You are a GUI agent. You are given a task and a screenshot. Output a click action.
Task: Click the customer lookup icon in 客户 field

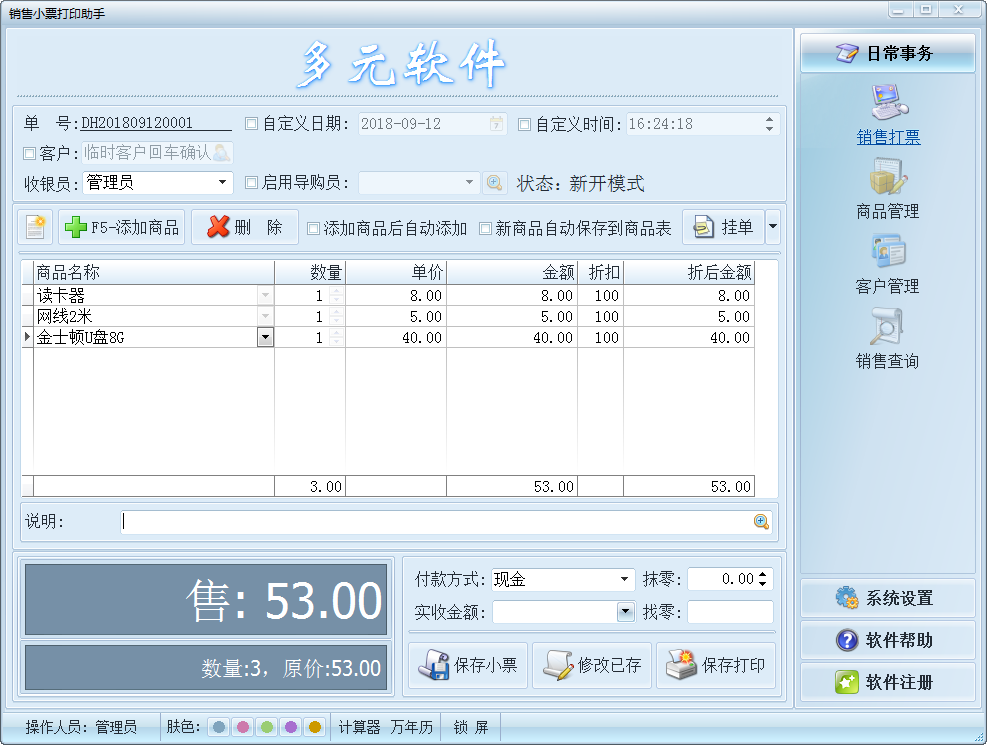(221, 152)
